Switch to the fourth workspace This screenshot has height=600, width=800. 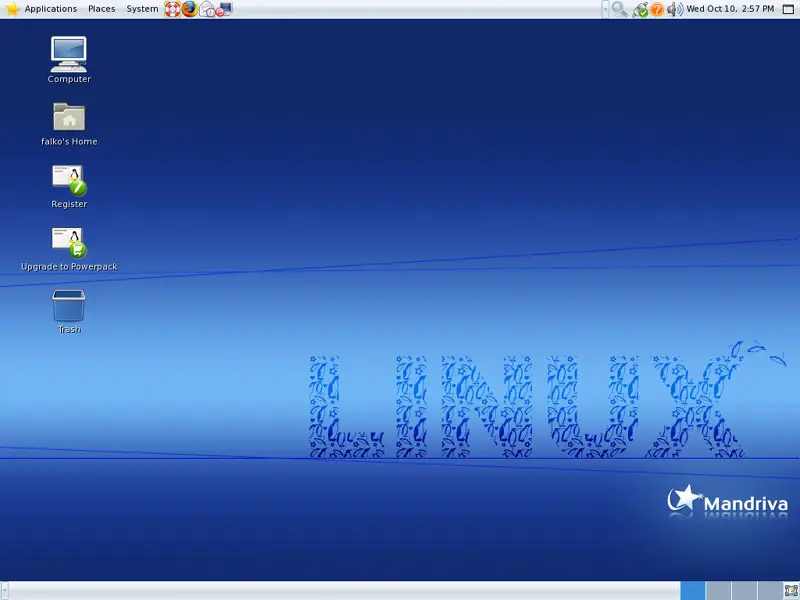769,591
